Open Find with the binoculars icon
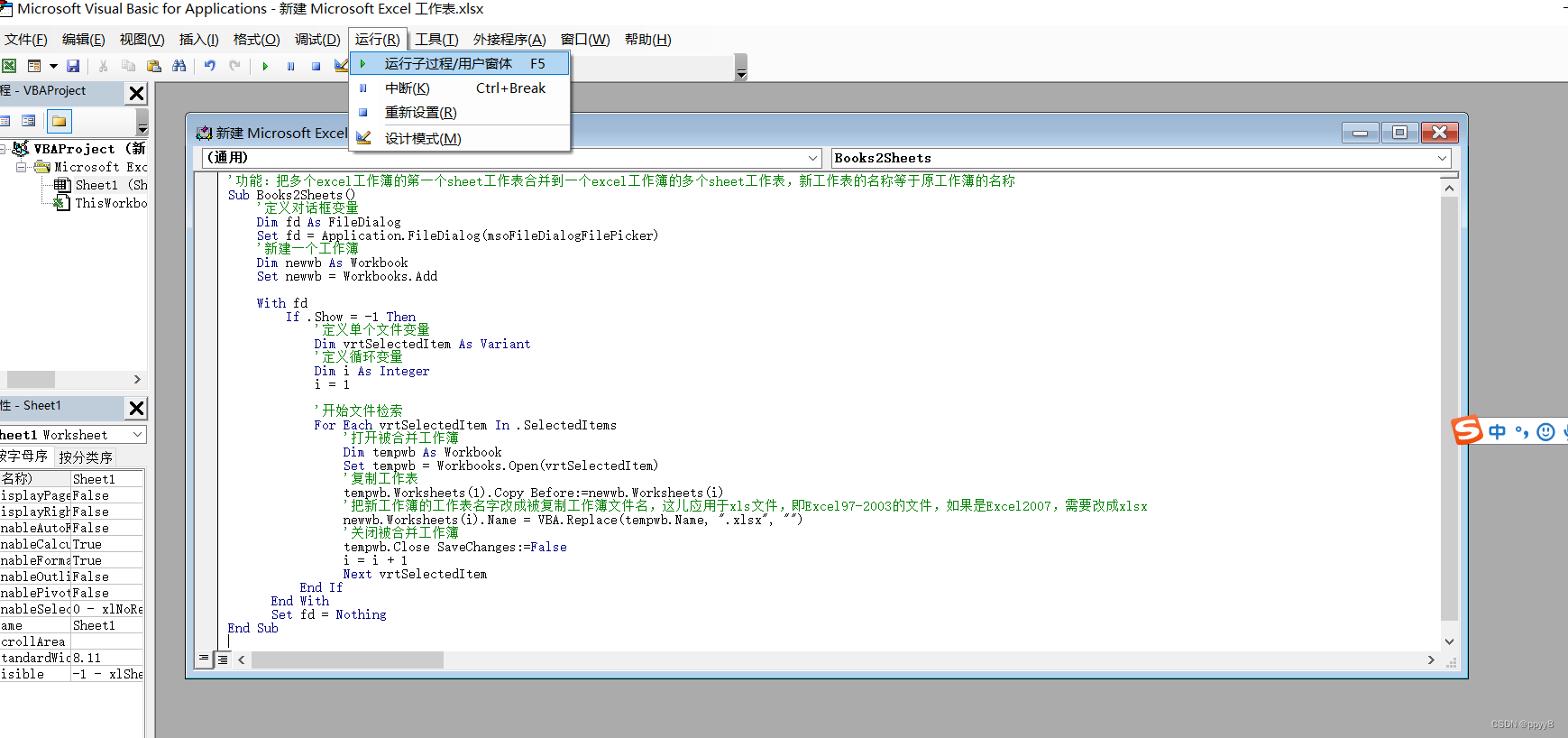This screenshot has width=1568, height=738. (179, 66)
